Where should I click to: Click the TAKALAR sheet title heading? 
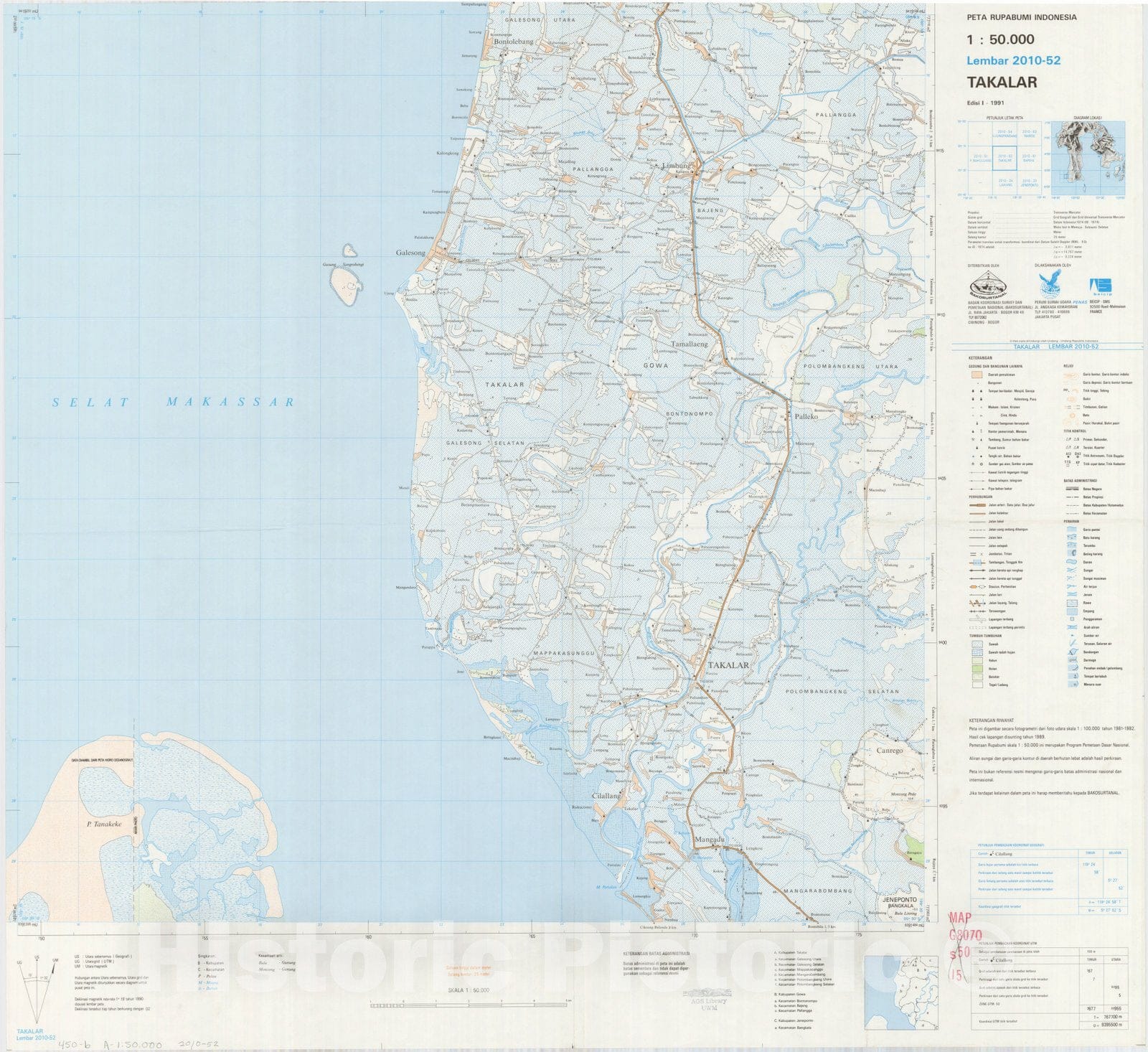[x=1002, y=82]
